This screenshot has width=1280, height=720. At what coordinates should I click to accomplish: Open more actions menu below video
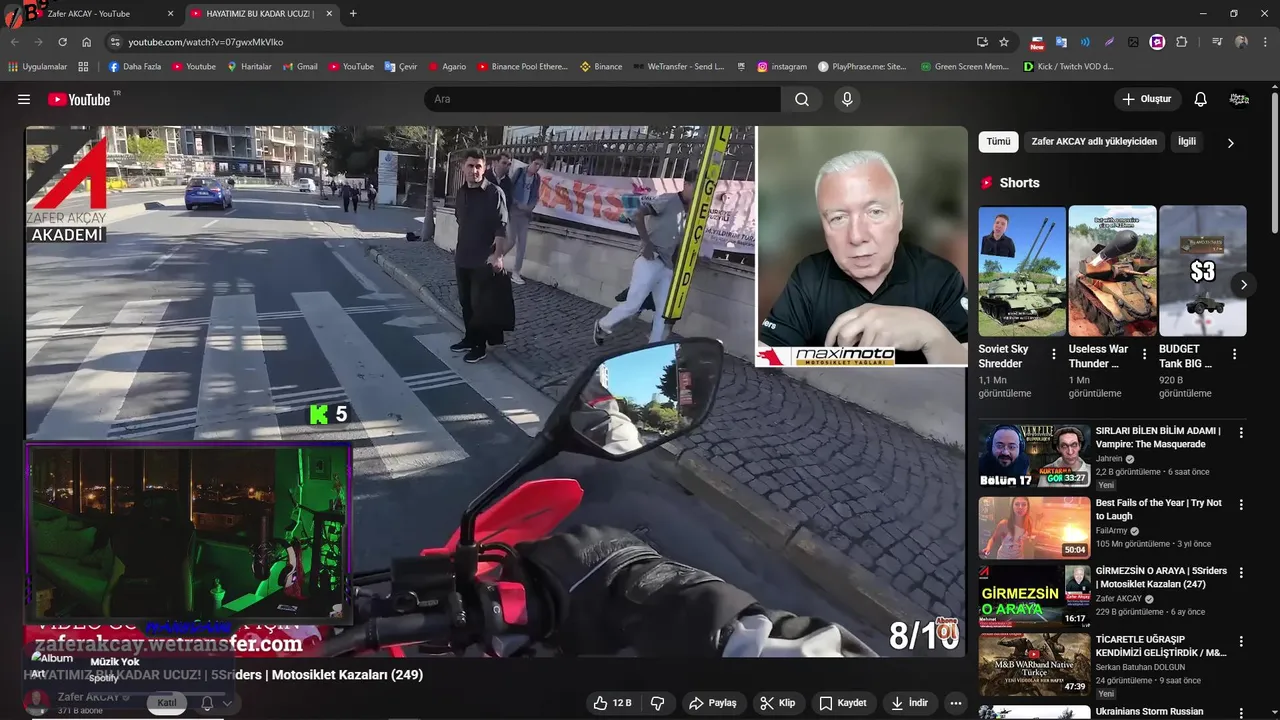point(956,703)
